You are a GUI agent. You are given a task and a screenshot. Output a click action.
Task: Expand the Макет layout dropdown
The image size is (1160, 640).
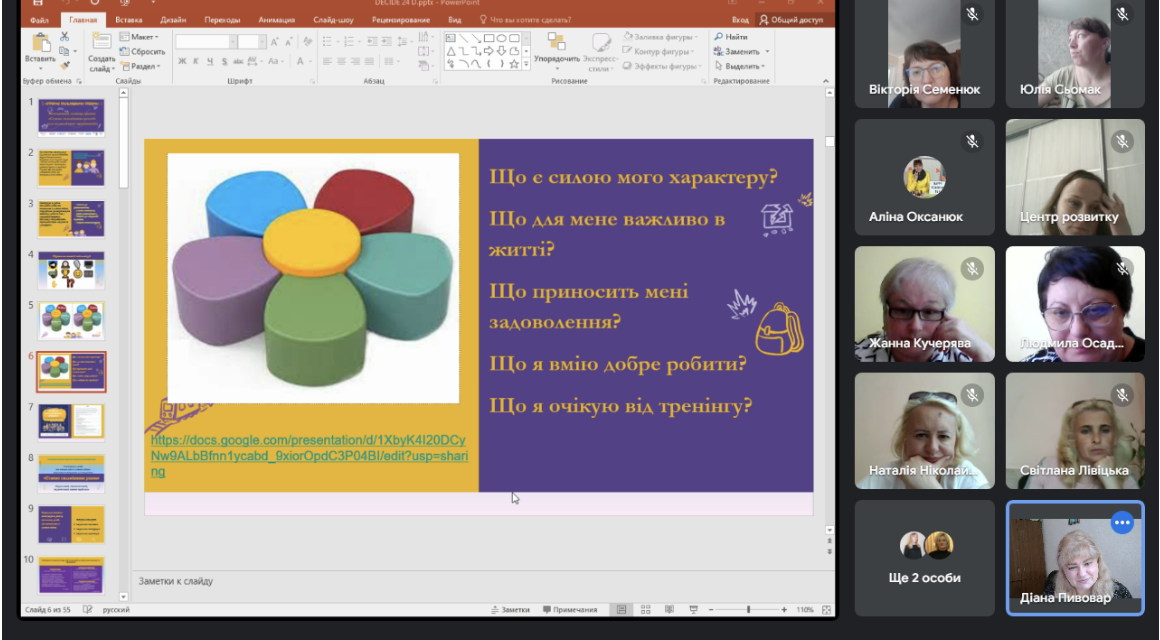tap(139, 36)
